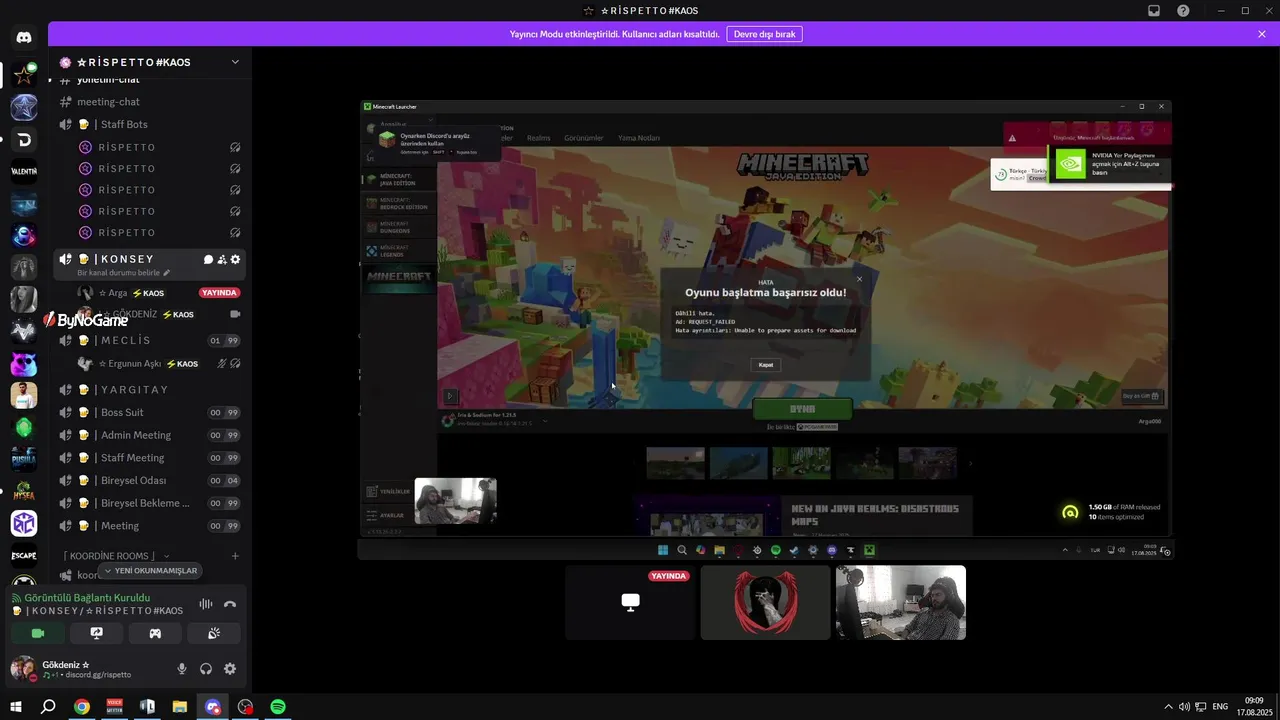Open the HYSEA server icon
Image resolution: width=1280 pixels, height=720 pixels.
click(x=24, y=491)
